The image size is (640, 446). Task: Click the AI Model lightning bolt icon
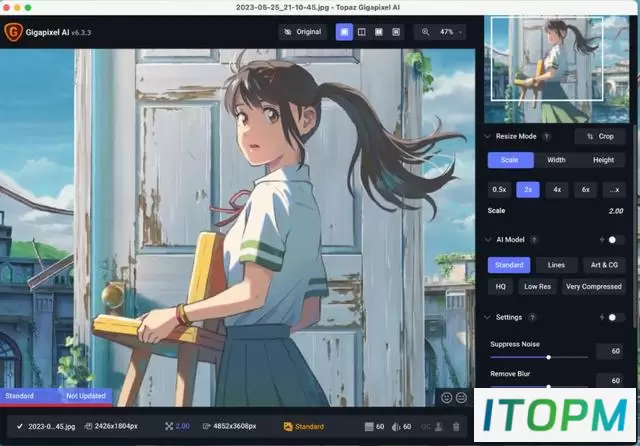602,240
